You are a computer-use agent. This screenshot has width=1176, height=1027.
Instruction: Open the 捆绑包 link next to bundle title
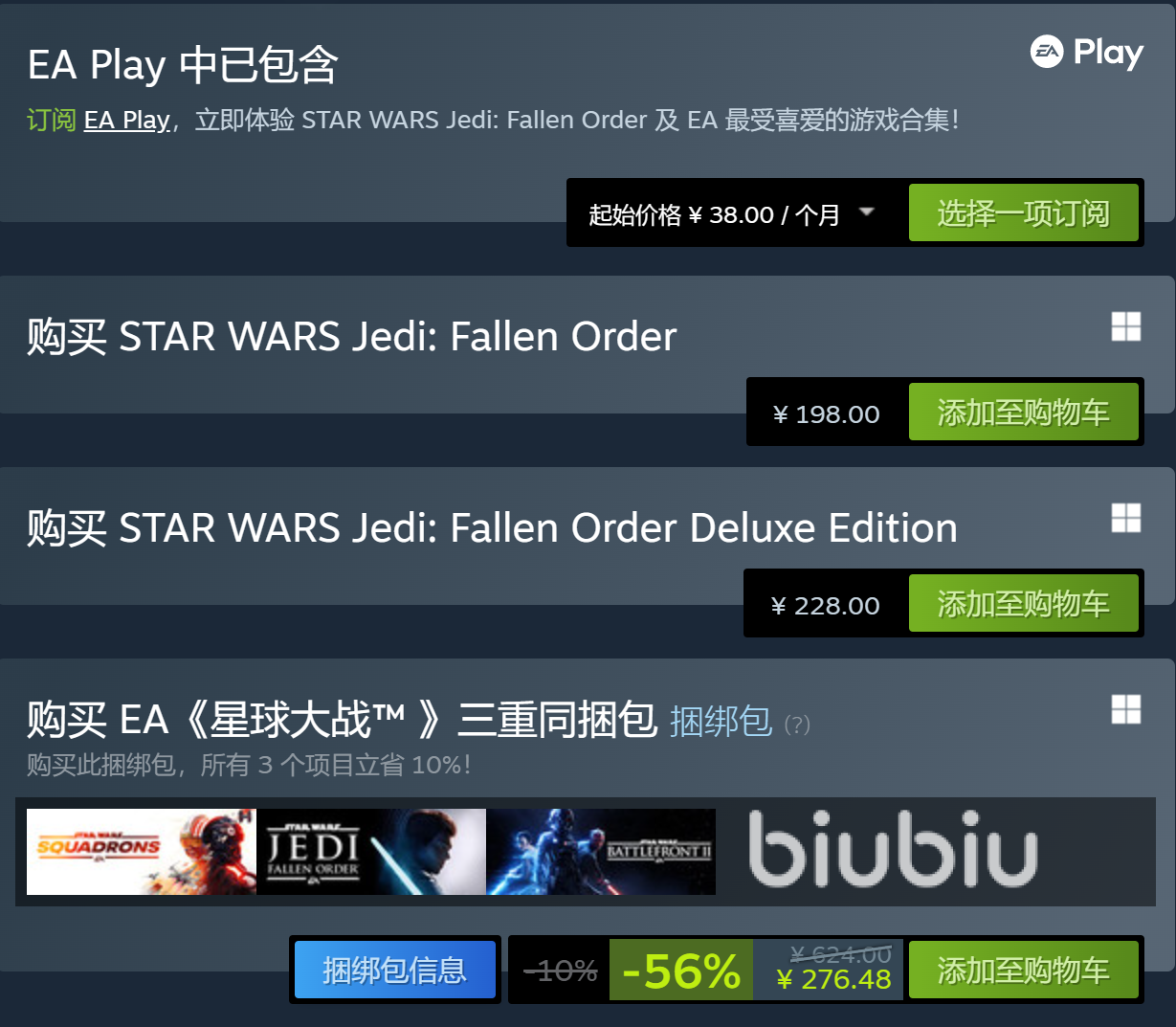pos(721,722)
